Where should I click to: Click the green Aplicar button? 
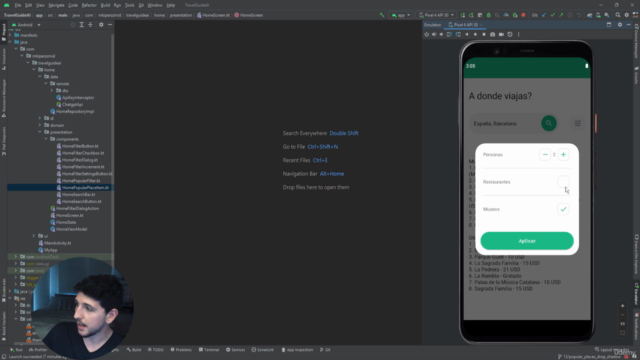(x=527, y=241)
